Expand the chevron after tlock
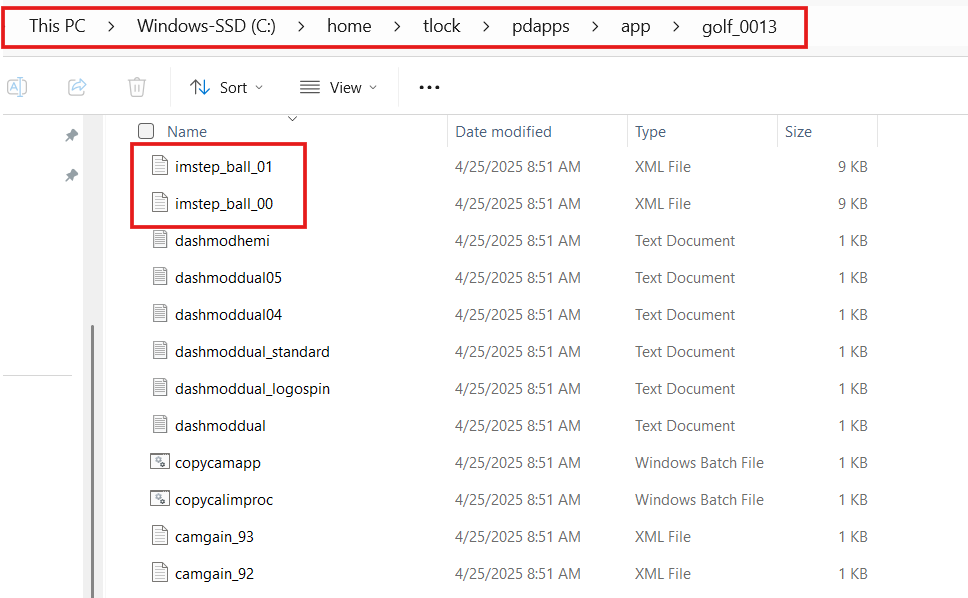This screenshot has width=968, height=598. pyautogui.click(x=486, y=27)
